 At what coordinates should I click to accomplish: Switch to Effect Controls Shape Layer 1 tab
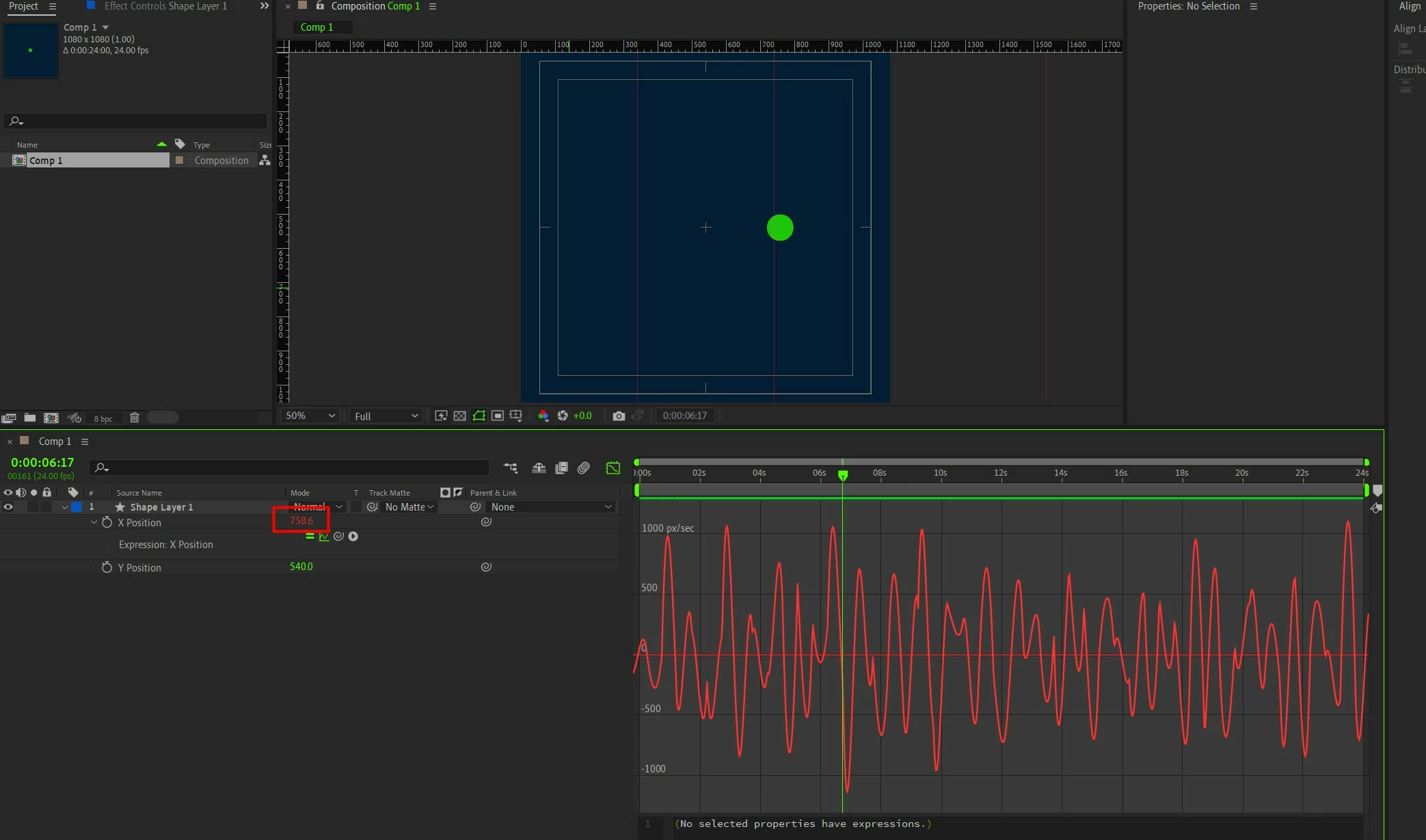(165, 6)
